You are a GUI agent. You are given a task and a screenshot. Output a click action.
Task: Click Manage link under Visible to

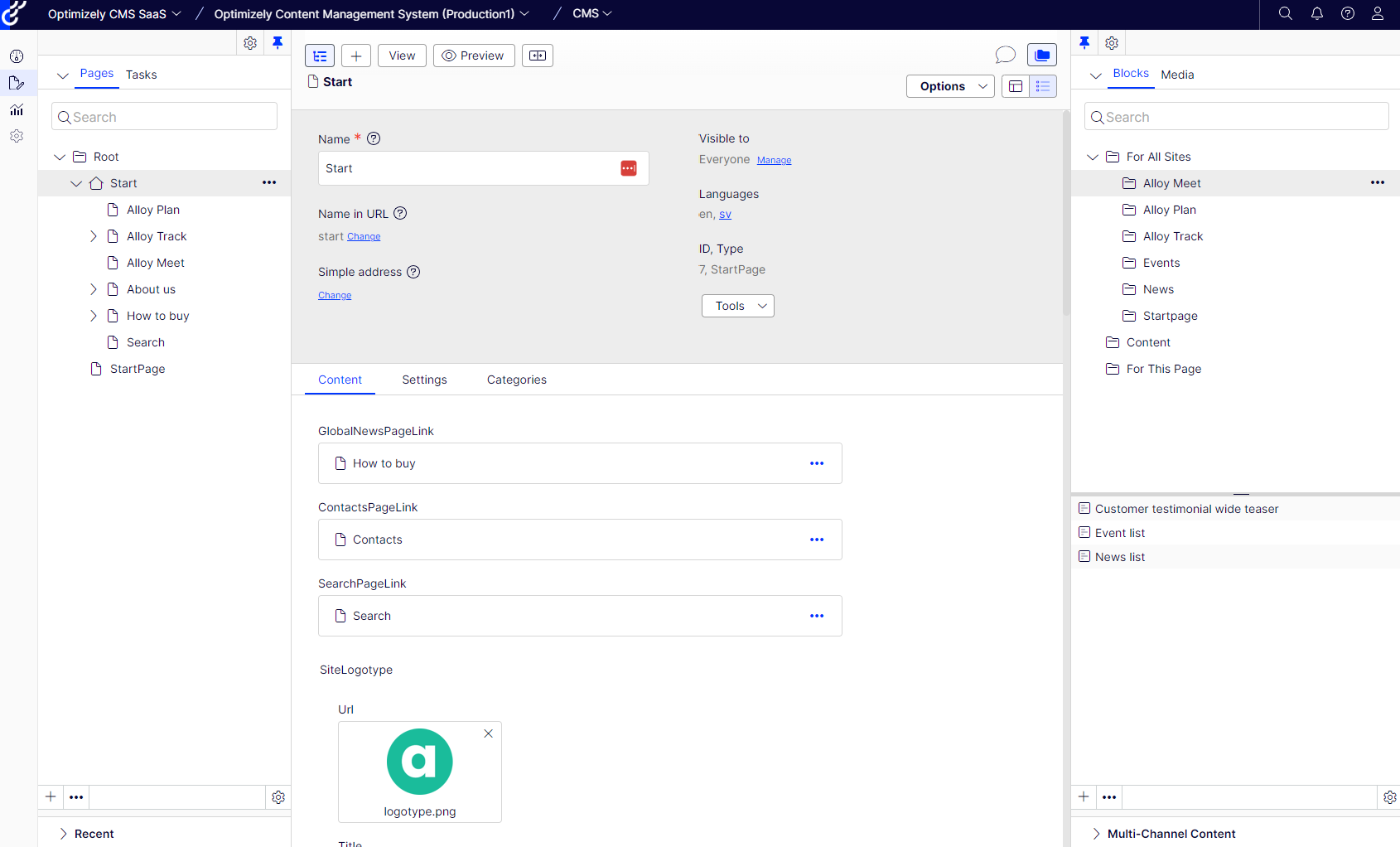(x=774, y=161)
